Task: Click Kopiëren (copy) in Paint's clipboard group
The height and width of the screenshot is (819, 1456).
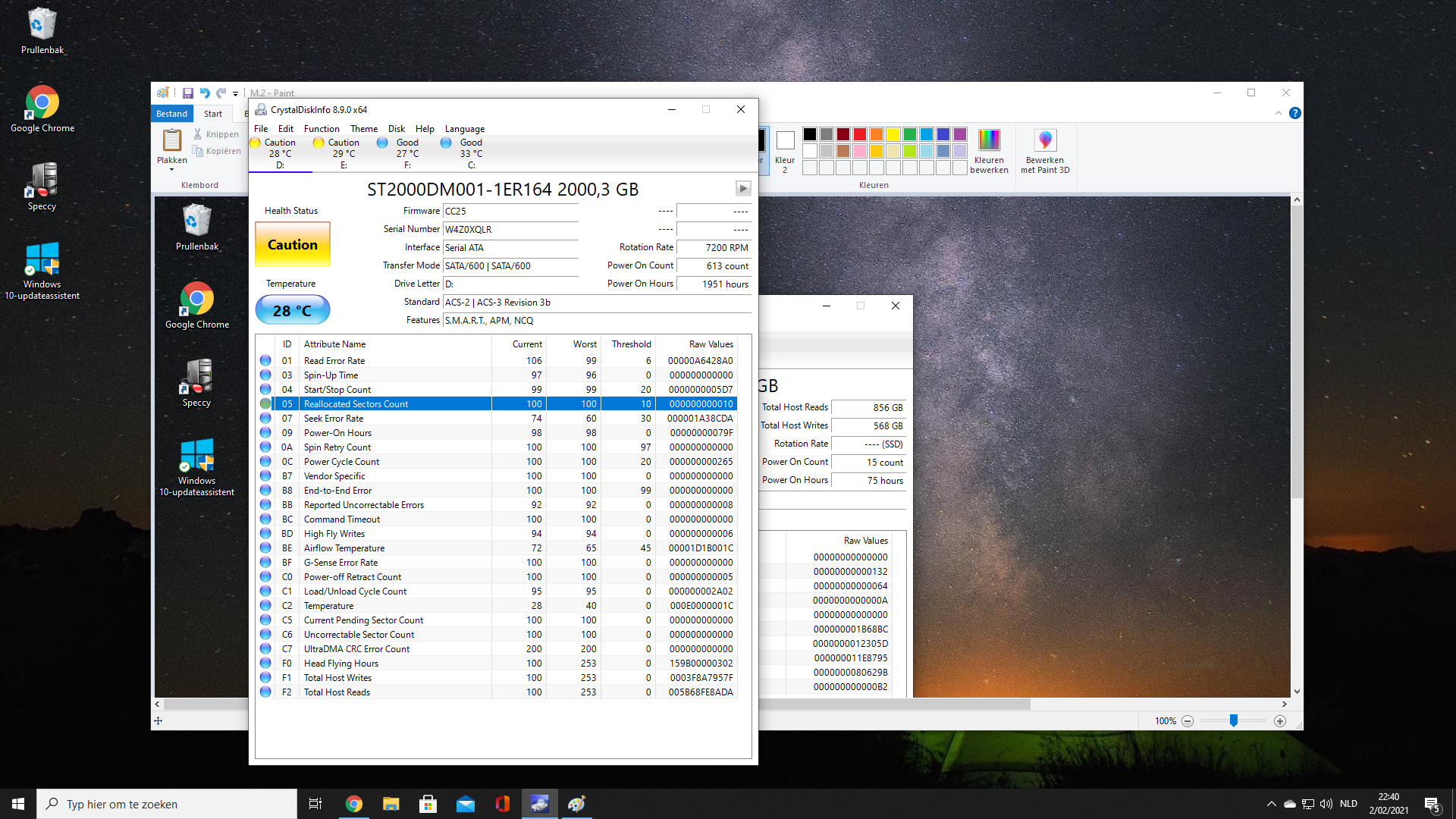Action: point(216,151)
